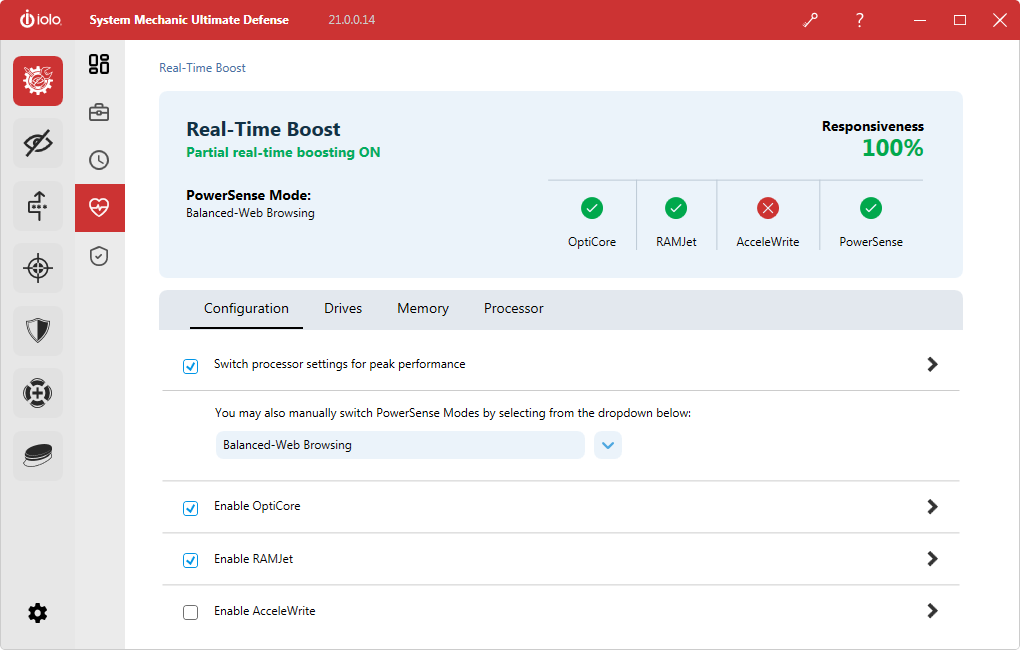The width and height of the screenshot is (1020, 650).
Task: Click the Balanced-Web Browsing selection field
Action: click(x=400, y=445)
